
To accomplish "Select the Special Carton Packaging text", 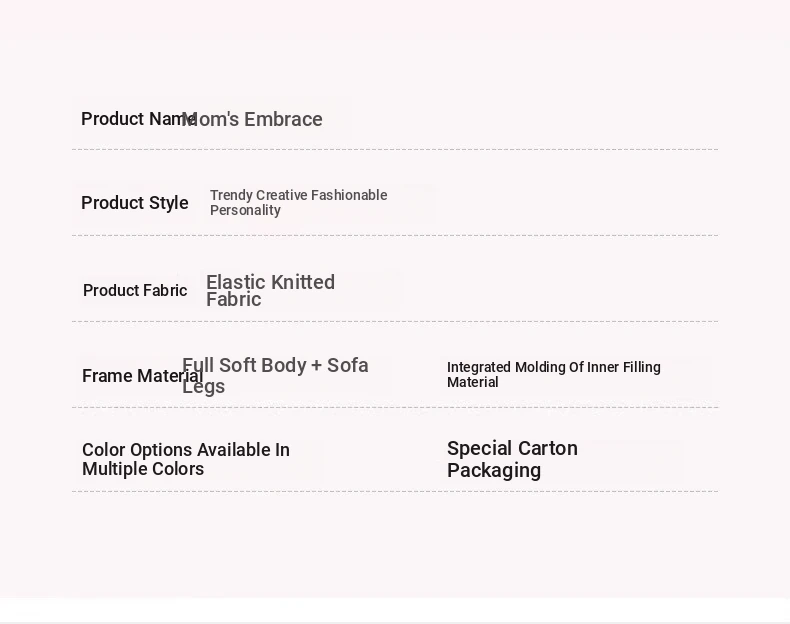I will point(512,459).
